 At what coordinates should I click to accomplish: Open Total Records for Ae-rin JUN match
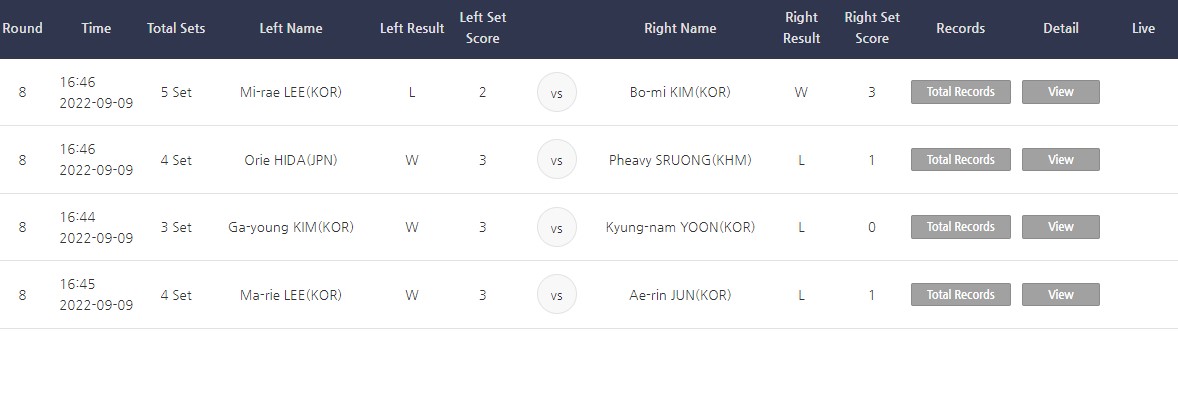pyautogui.click(x=960, y=295)
